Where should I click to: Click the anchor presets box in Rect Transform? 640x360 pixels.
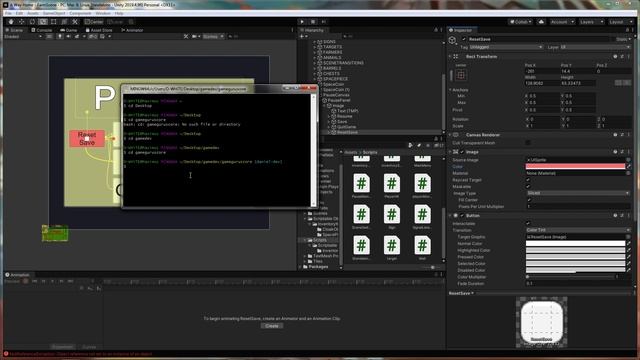(x=461, y=75)
